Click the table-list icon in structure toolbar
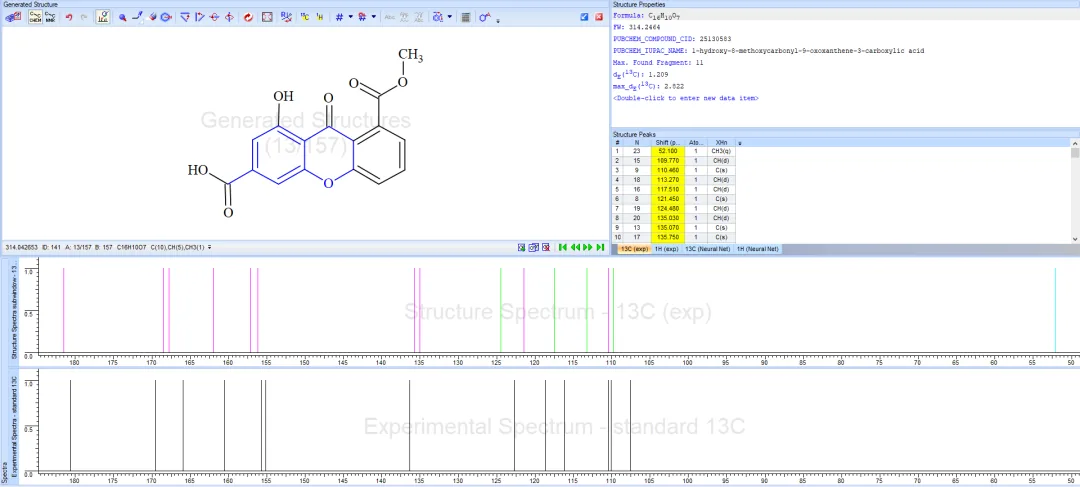The height and width of the screenshot is (487, 1080). coord(466,17)
